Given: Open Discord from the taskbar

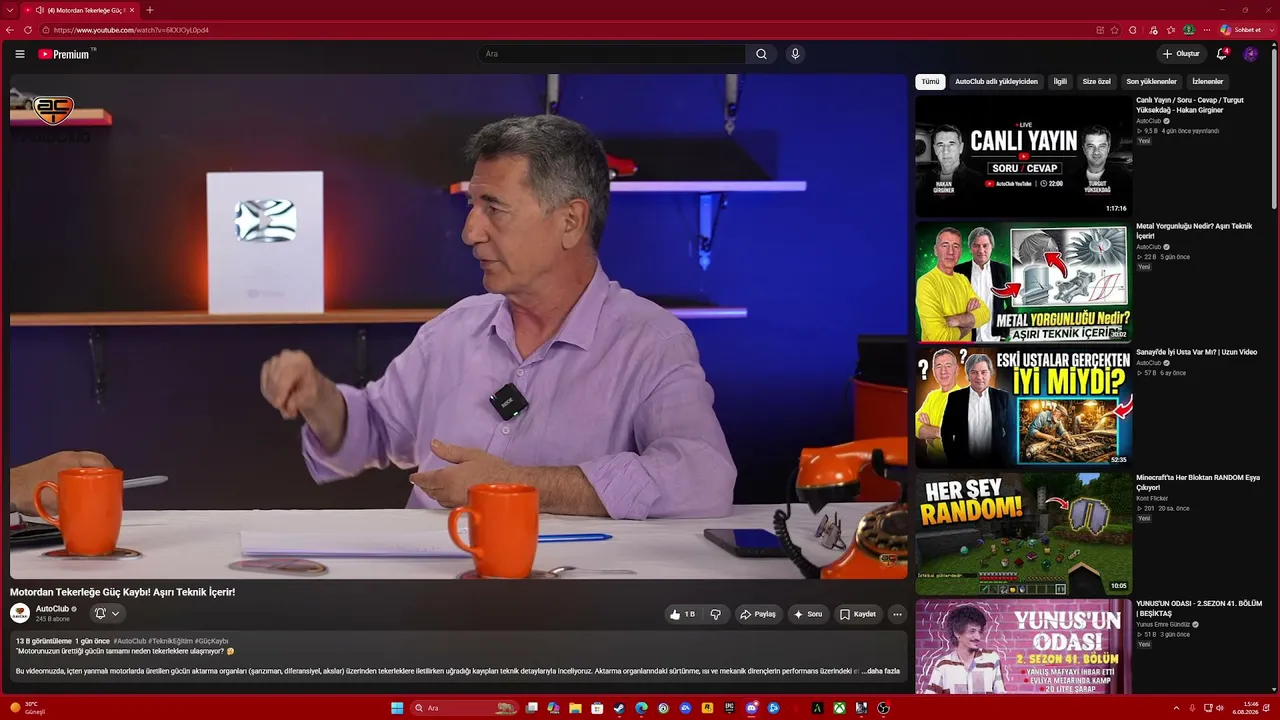Looking at the screenshot, I should click(x=751, y=708).
